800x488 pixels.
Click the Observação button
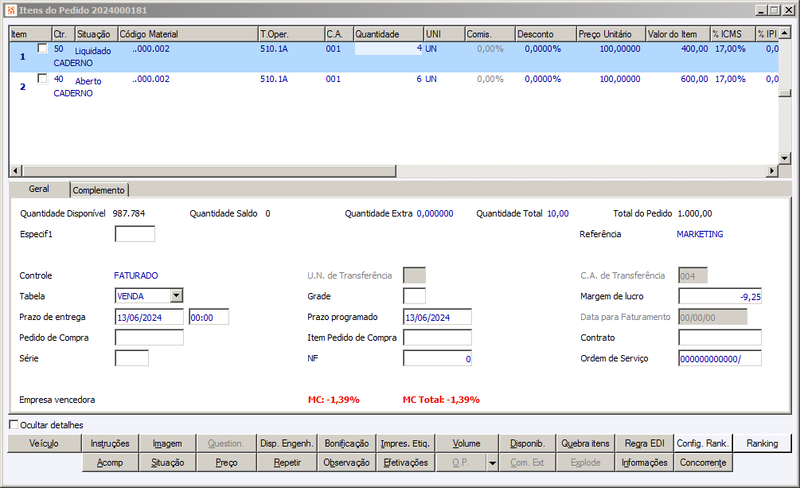346,462
